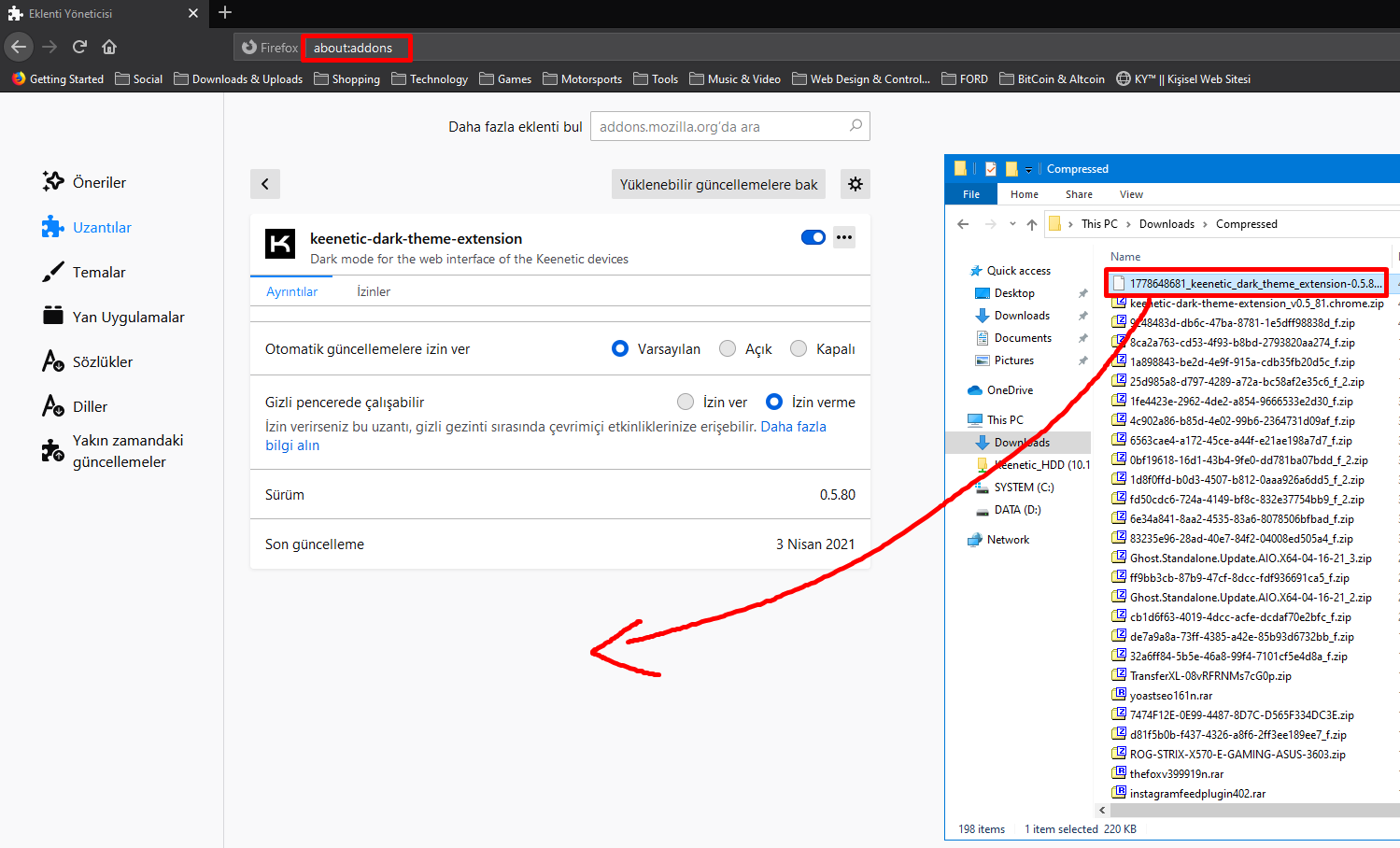Open the Motorsports bookmarks folder
Viewport: 1400px width, 848px height.
582,79
